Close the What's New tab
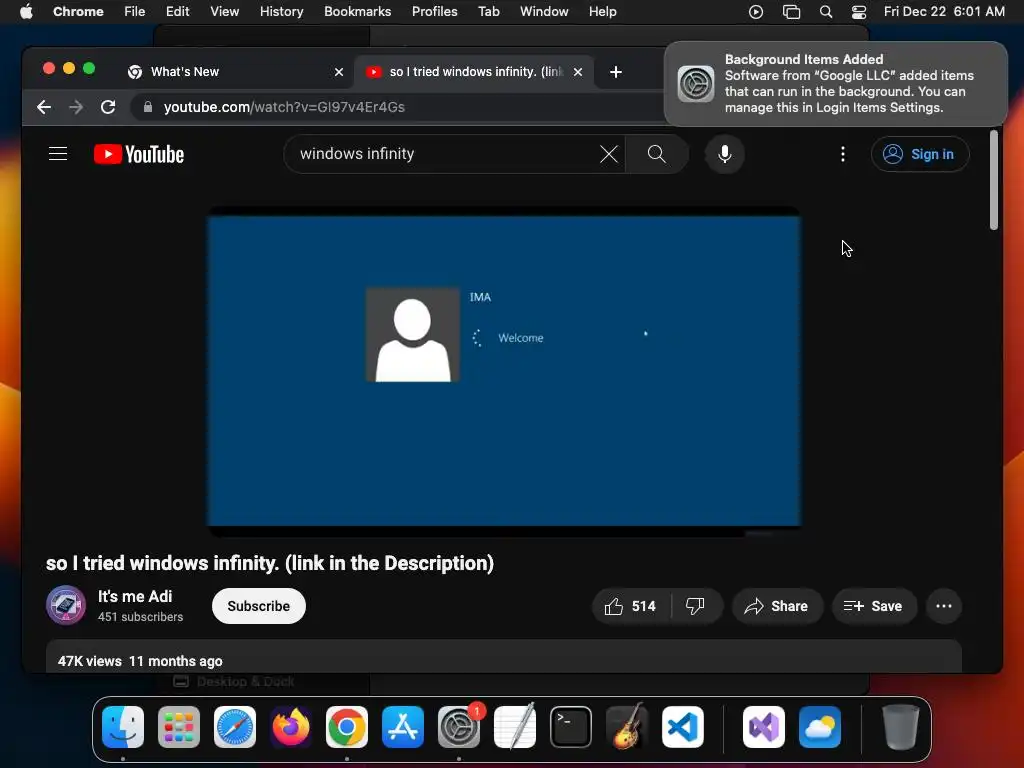 point(339,72)
